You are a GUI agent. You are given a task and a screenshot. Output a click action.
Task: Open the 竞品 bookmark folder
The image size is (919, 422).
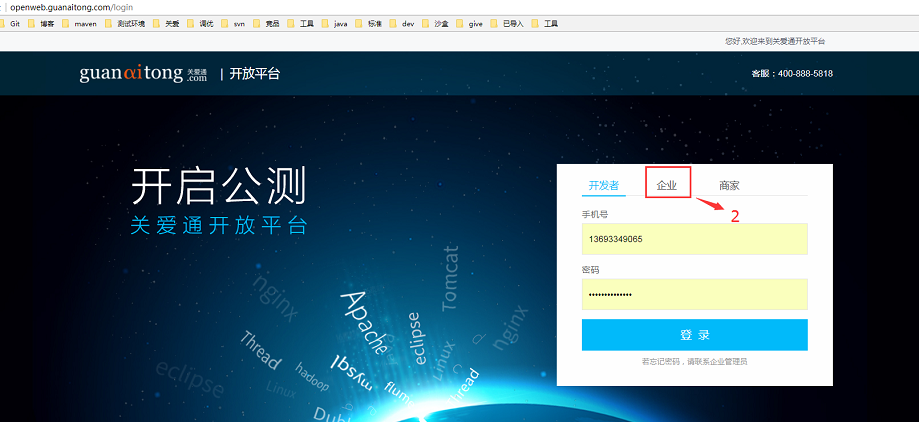click(x=267, y=24)
